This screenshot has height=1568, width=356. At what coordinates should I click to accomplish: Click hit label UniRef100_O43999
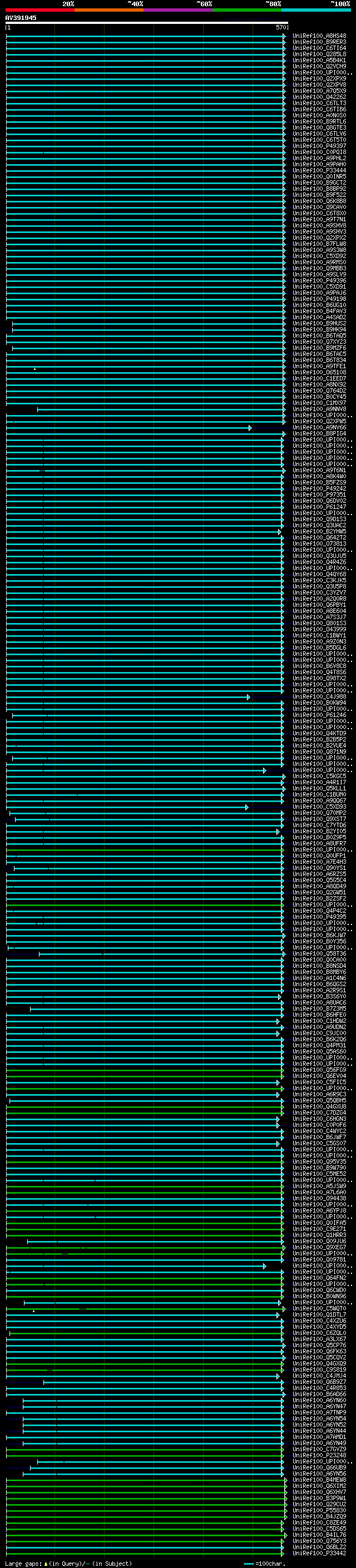click(x=319, y=630)
